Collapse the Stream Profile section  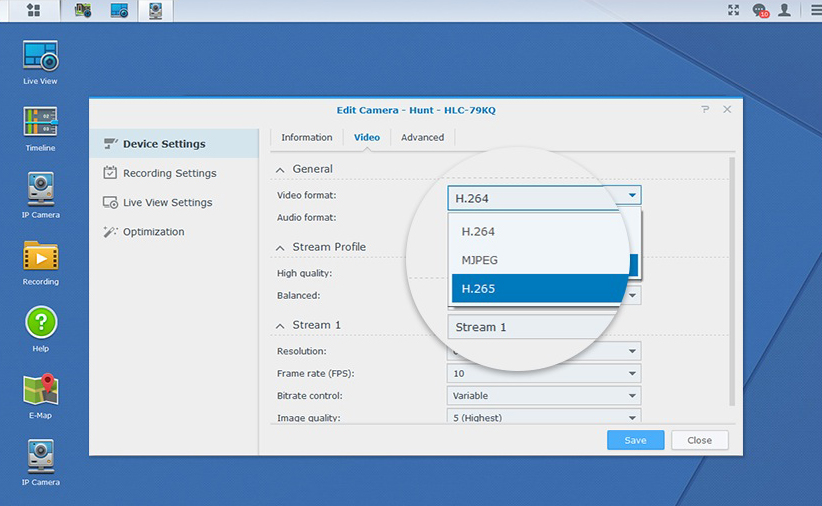click(x=281, y=247)
